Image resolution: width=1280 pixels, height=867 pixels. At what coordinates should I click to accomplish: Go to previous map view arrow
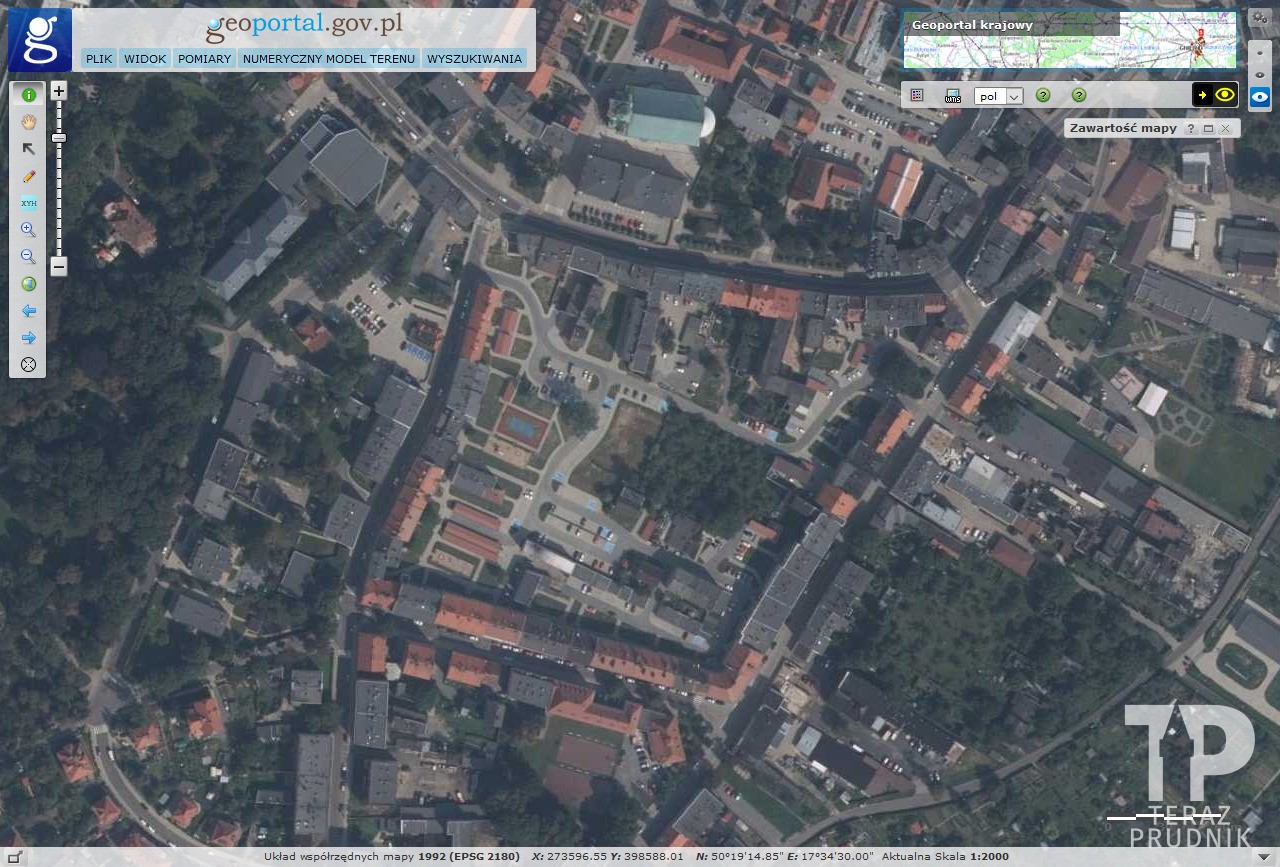[x=28, y=311]
